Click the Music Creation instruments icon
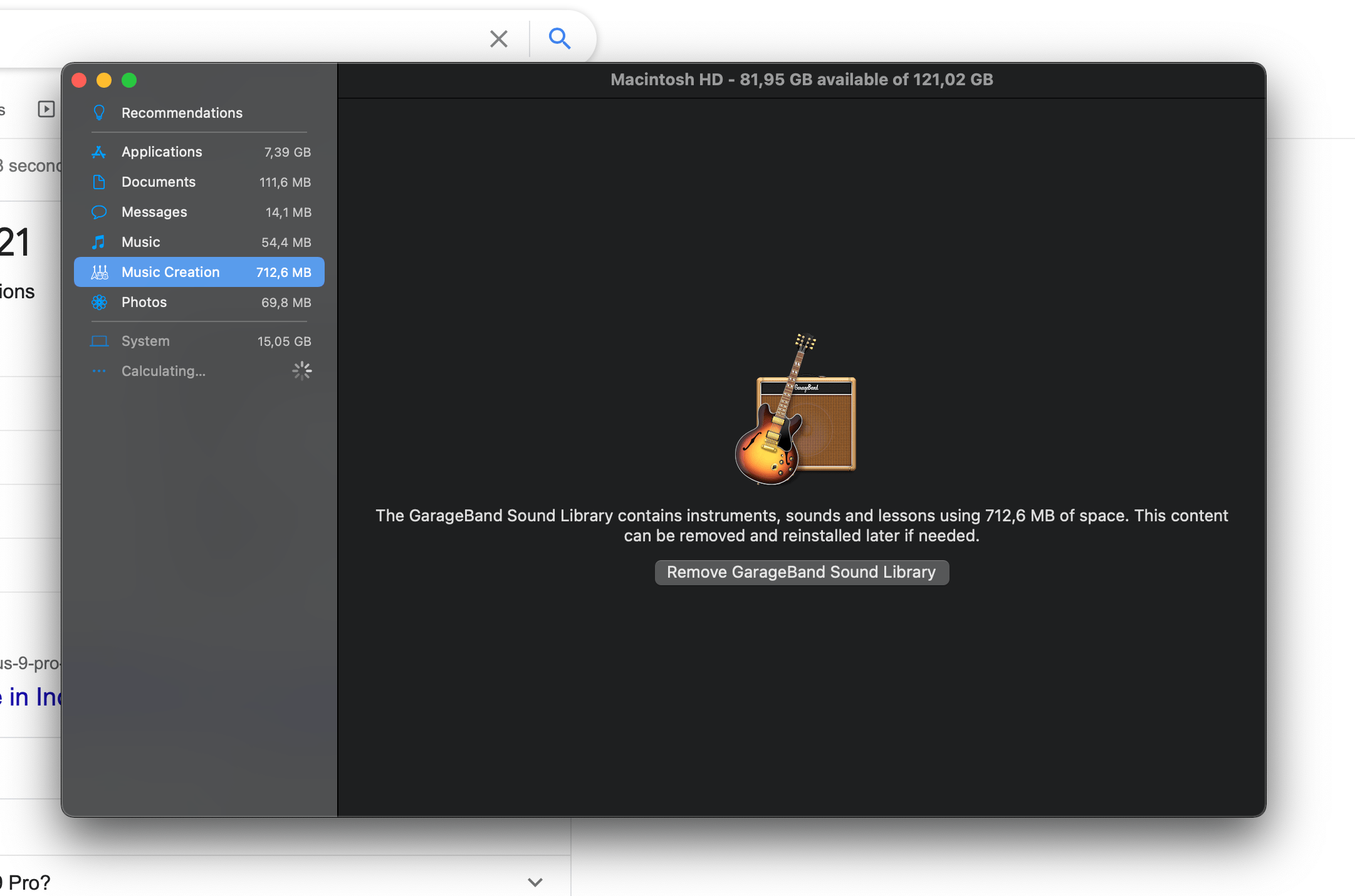The width and height of the screenshot is (1355, 896). tap(100, 272)
